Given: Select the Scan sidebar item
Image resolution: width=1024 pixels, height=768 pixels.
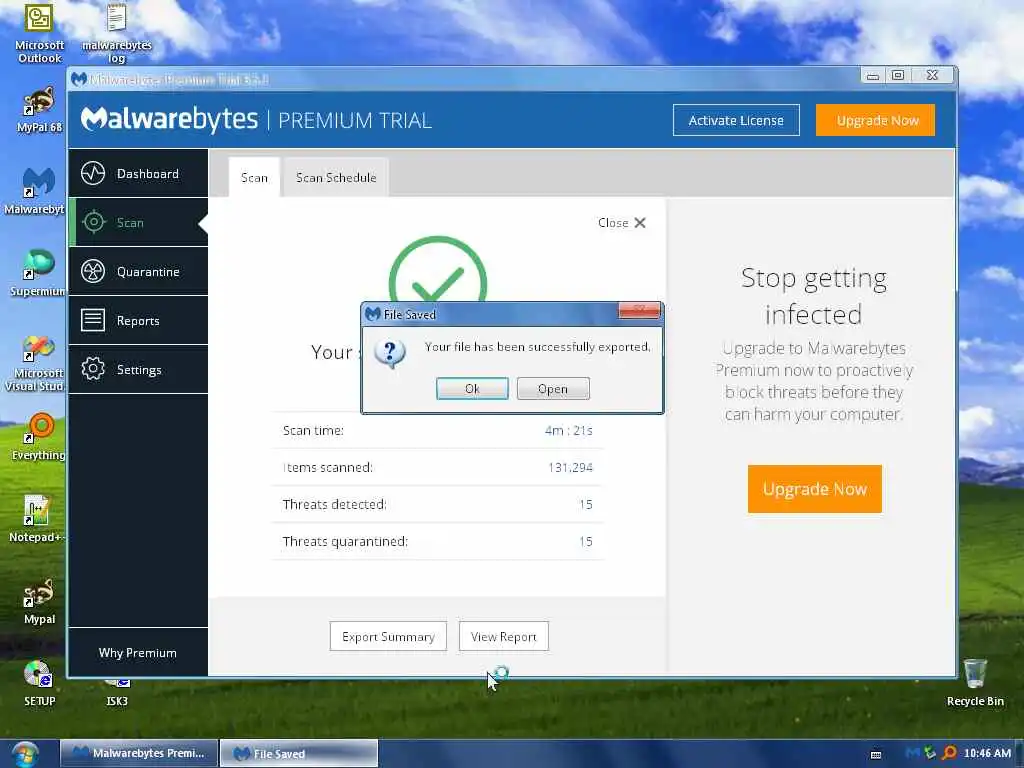Looking at the screenshot, I should point(138,223).
